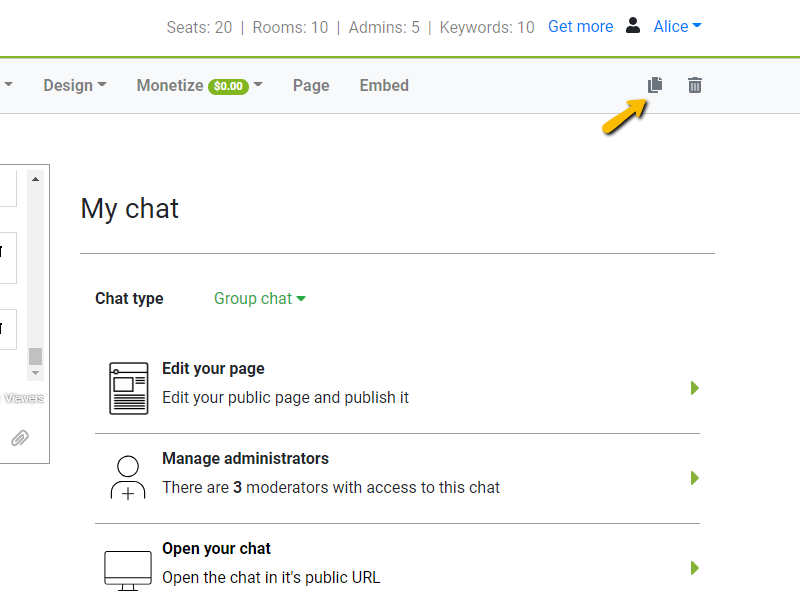Click the chat preview scrollbar up arrow
800x600 pixels.
pos(36,179)
